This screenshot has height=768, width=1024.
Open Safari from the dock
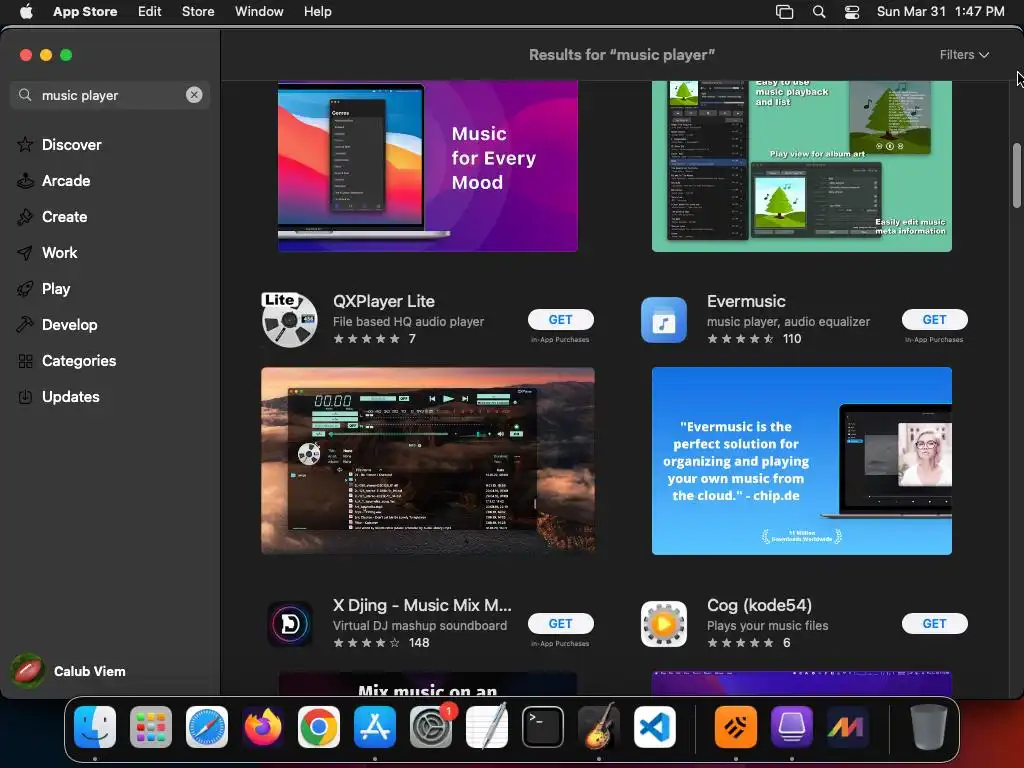[x=207, y=727]
